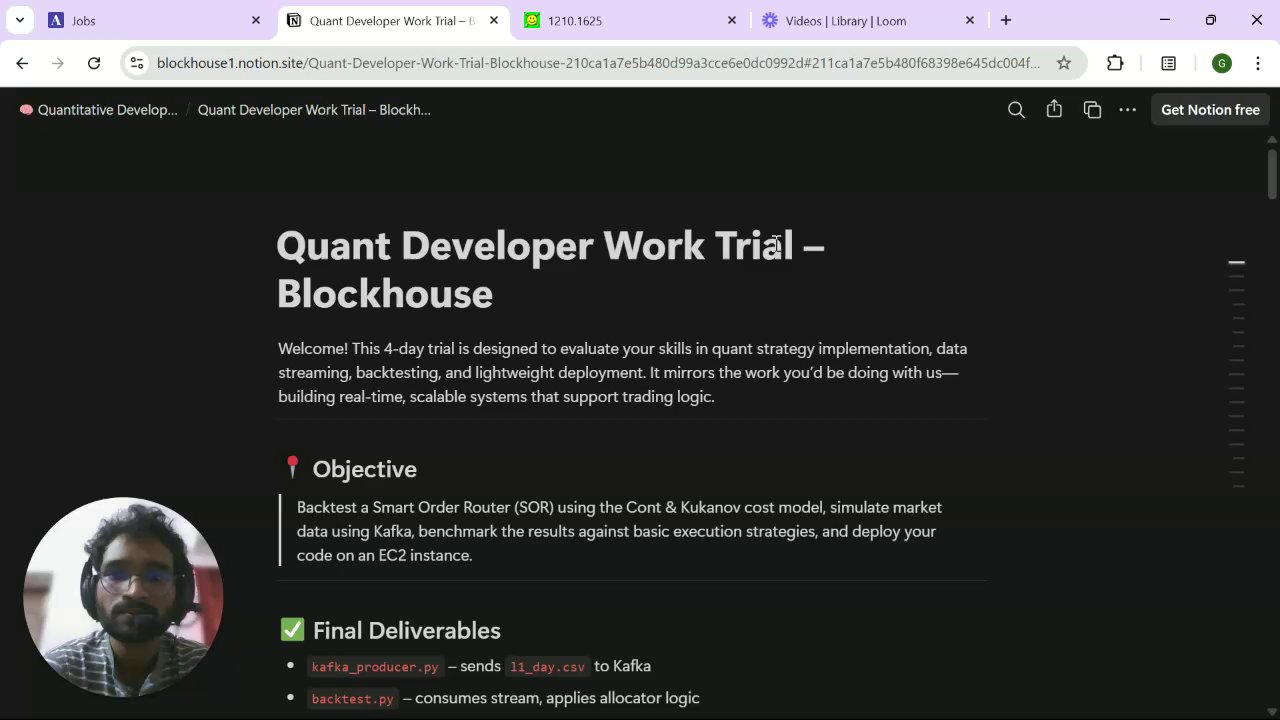This screenshot has width=1280, height=720.
Task: Click the Objective heading
Action: (x=364, y=469)
